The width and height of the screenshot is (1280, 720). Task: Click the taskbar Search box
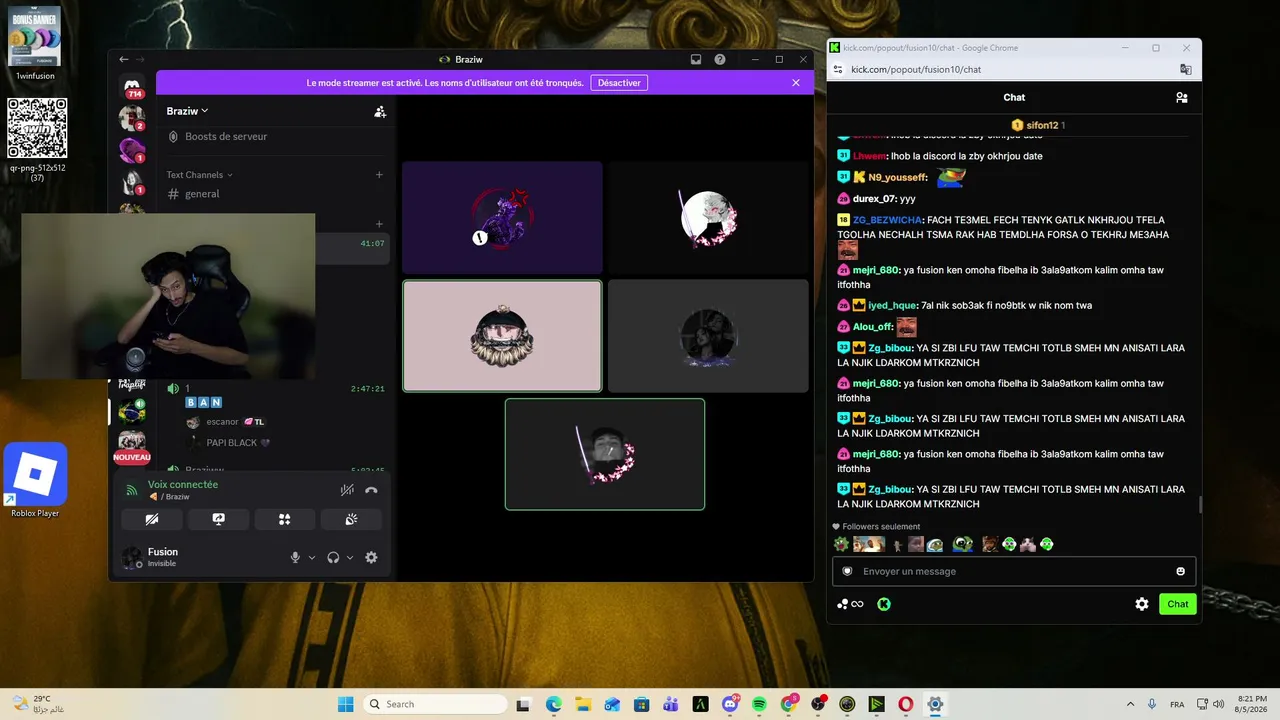[x=435, y=704]
